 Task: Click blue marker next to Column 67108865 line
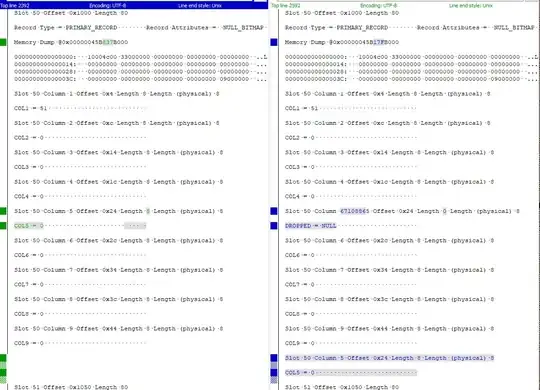(x=274, y=211)
